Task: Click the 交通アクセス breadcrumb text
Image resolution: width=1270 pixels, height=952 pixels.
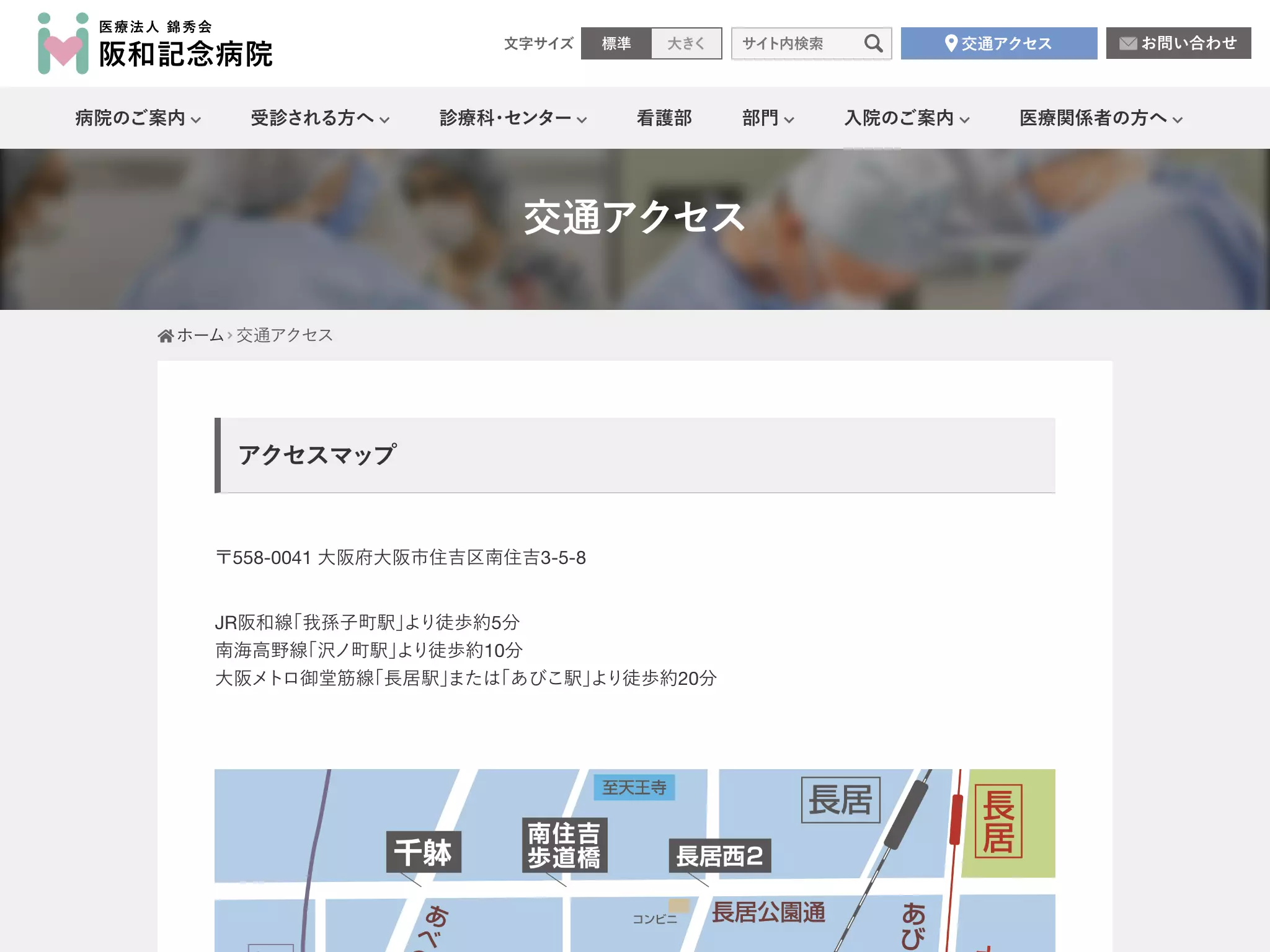Action: (285, 335)
